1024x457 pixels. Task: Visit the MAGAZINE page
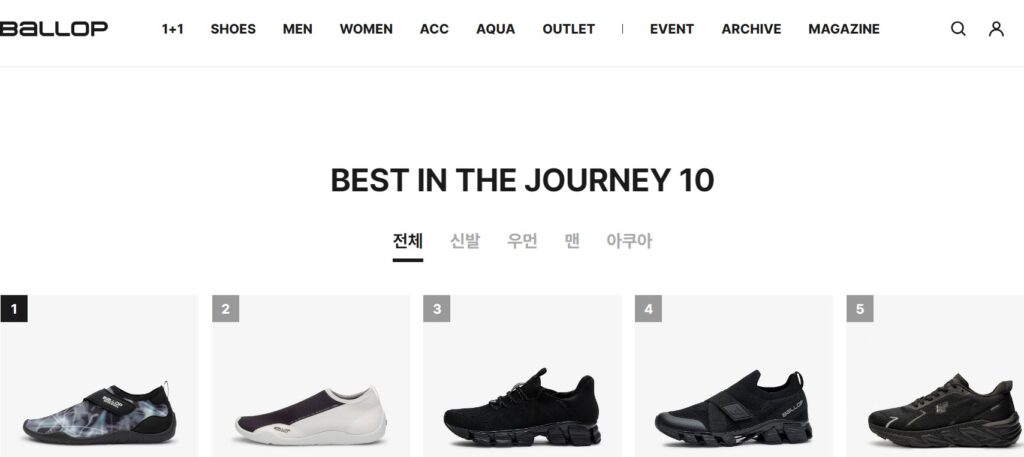pos(844,29)
